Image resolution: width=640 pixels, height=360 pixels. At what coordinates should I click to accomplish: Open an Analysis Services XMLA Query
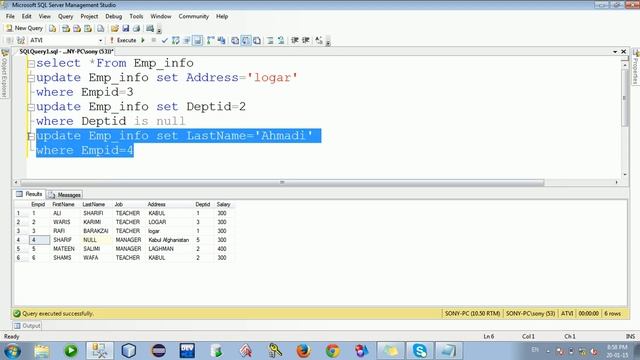coord(88,28)
